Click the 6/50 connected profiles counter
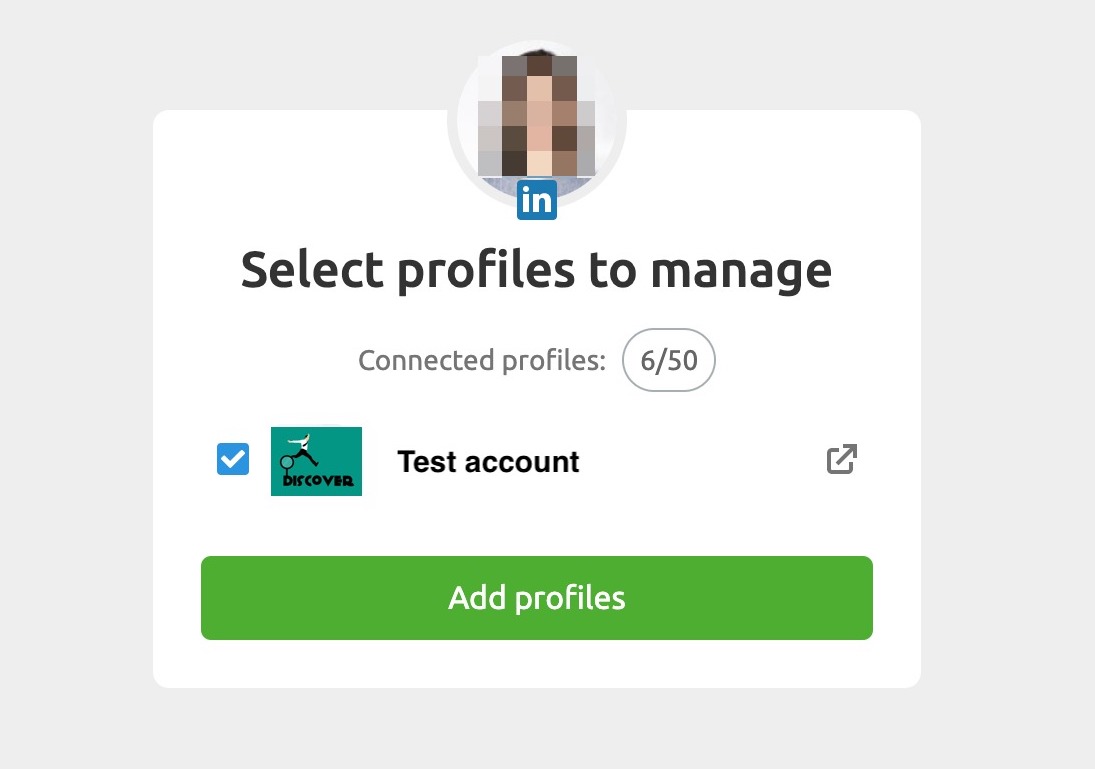 669,360
